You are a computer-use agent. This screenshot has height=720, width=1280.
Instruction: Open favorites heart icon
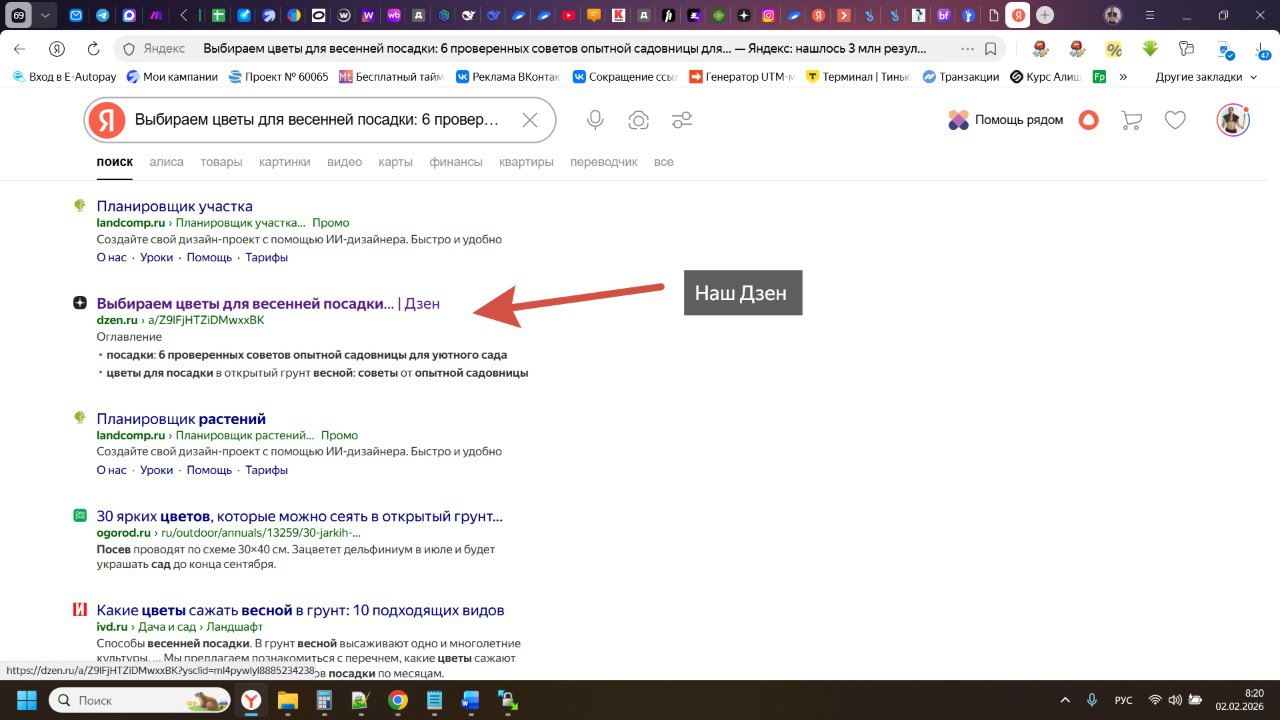[1175, 120]
